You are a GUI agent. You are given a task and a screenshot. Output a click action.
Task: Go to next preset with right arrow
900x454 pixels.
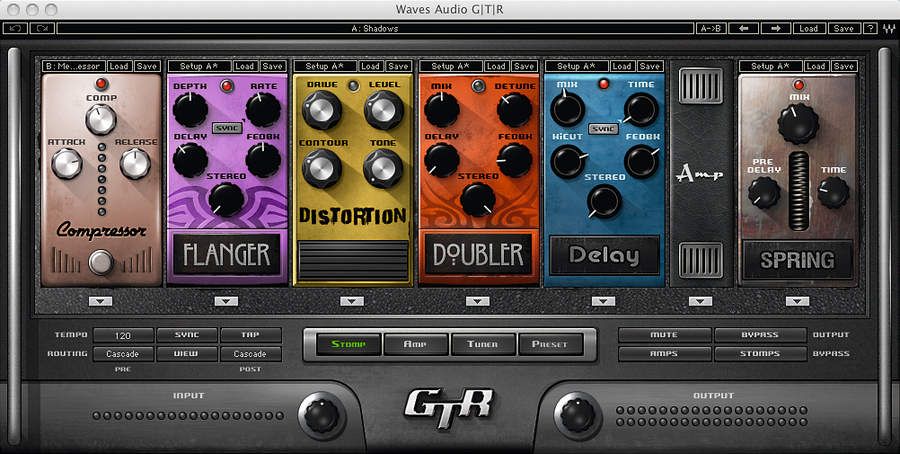point(775,28)
